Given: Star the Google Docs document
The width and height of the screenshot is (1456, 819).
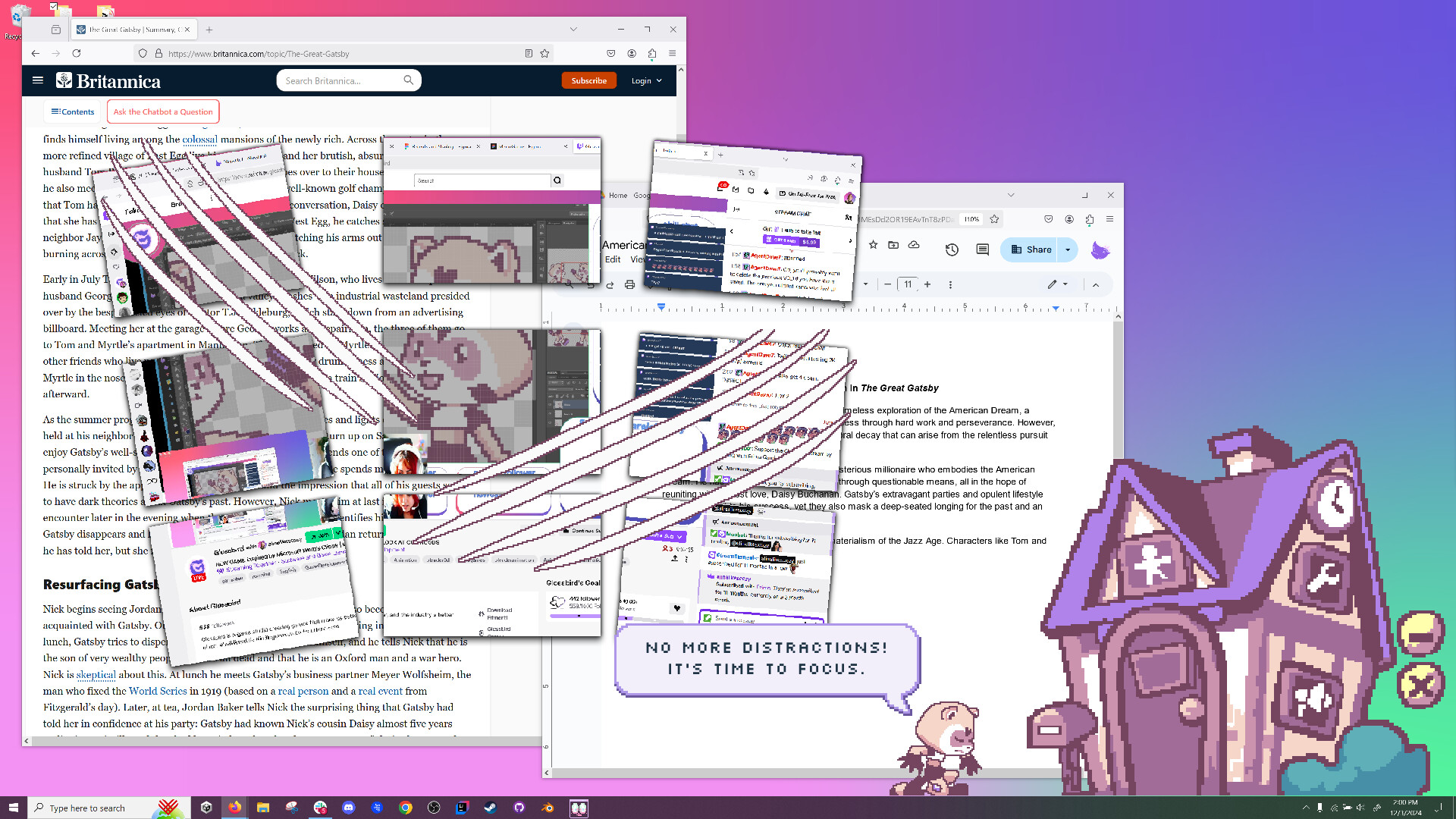Looking at the screenshot, I should click(874, 245).
